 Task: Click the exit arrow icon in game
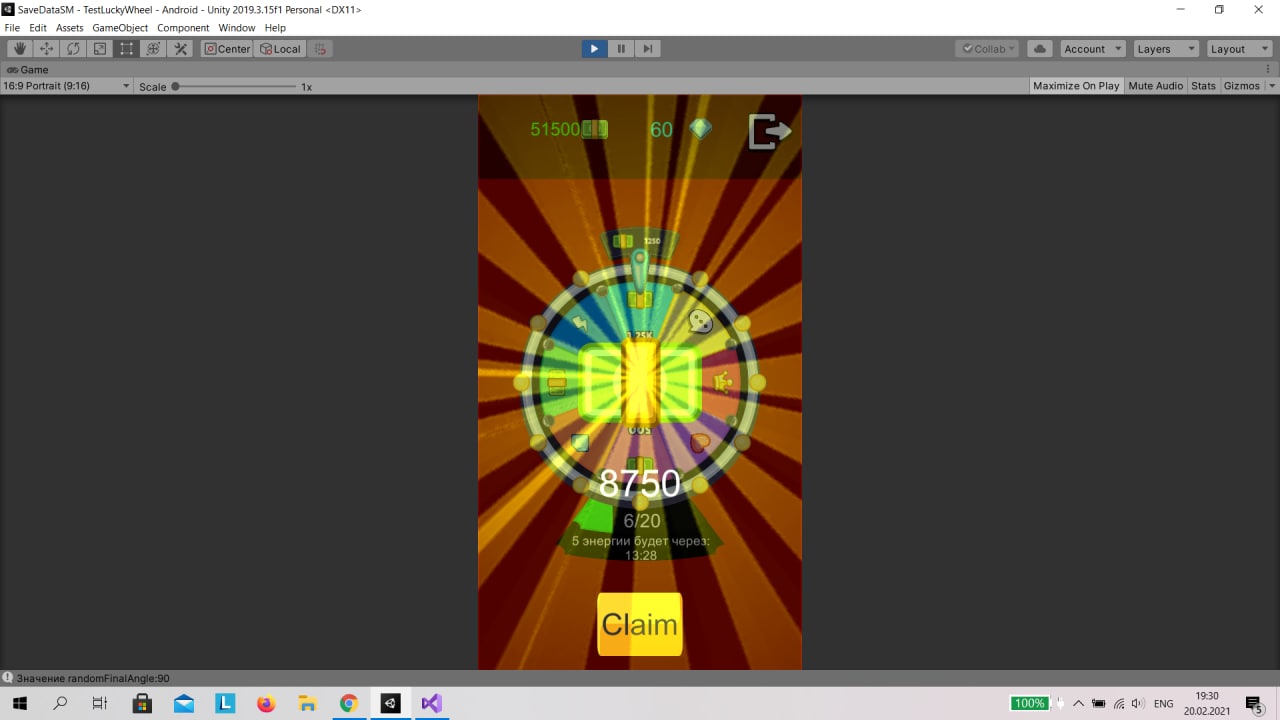(x=770, y=131)
